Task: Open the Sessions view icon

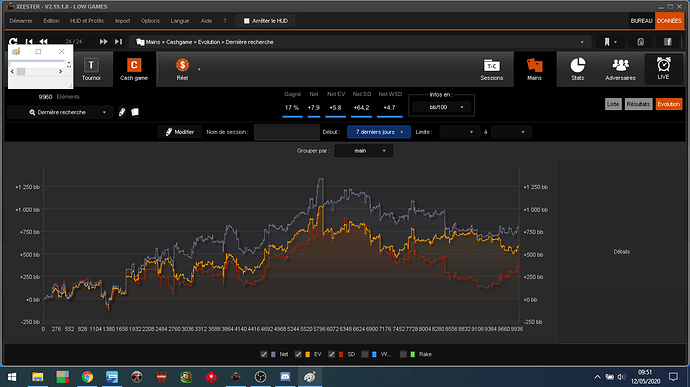Action: coord(492,66)
